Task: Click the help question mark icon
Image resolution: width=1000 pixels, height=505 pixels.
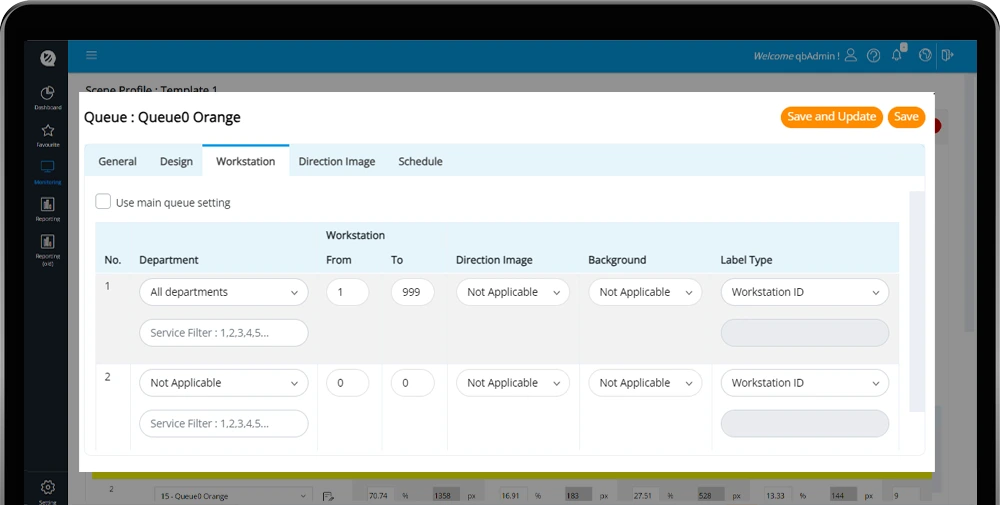Action: tap(874, 56)
